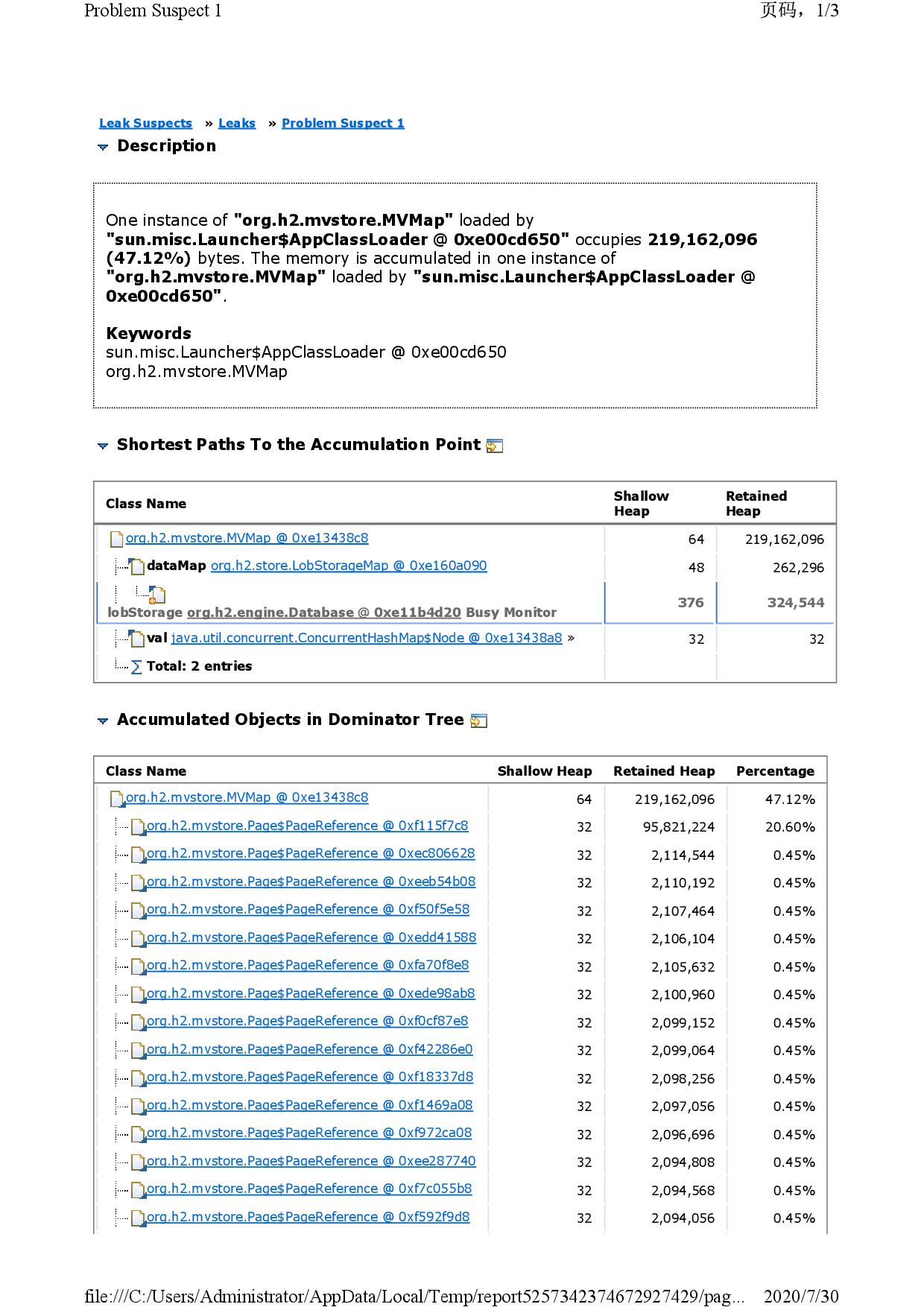
Task: Click the val ConcurrentHashMap$Node object icon
Action: pos(136,639)
